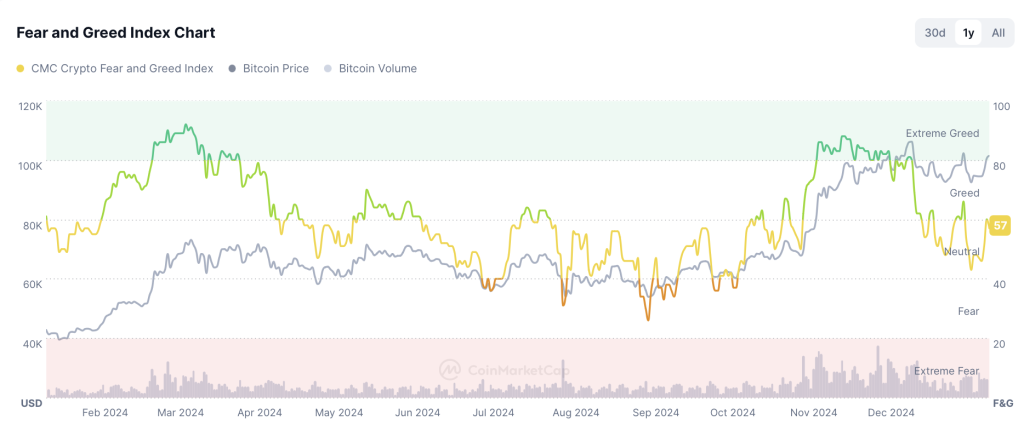Click the light gray Bitcoin Volume legend dot

coord(328,69)
